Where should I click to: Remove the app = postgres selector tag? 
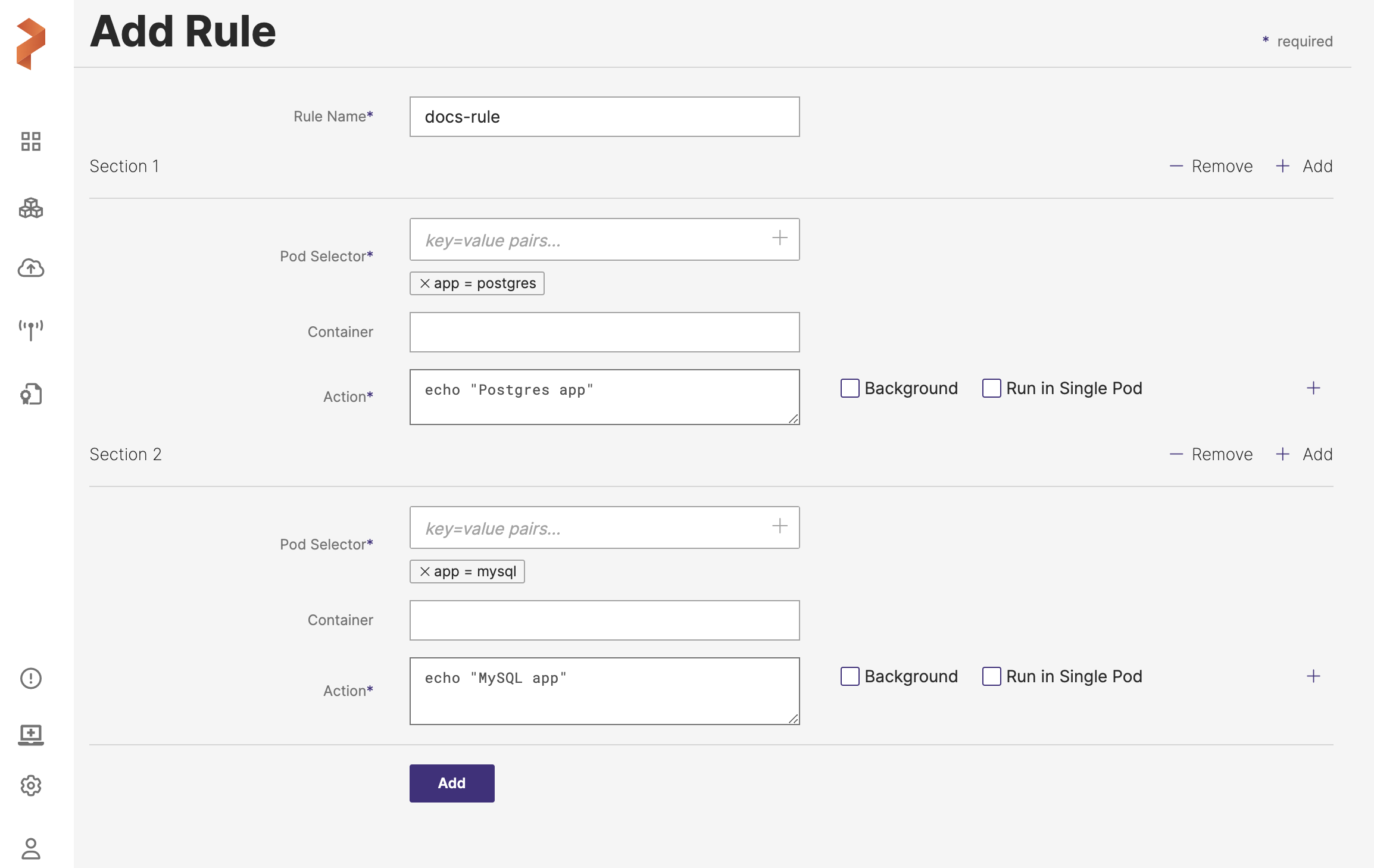pos(424,283)
